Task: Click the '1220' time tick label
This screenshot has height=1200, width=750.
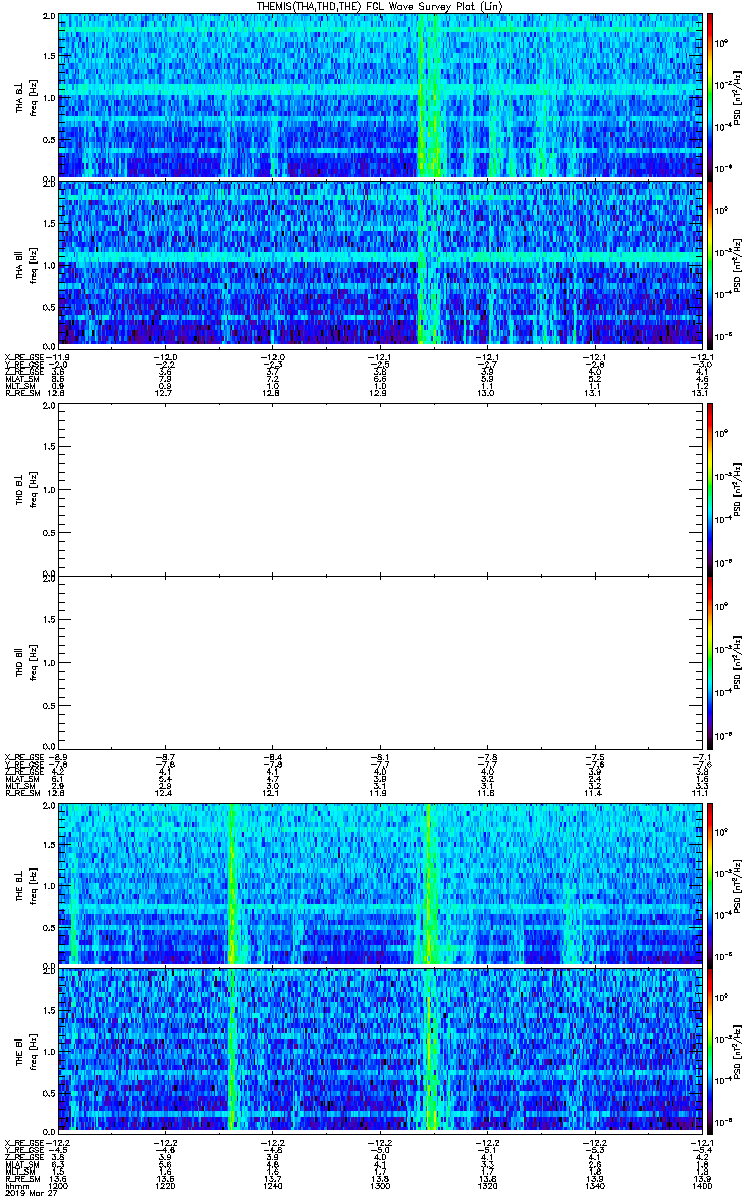Action: [x=165, y=1186]
